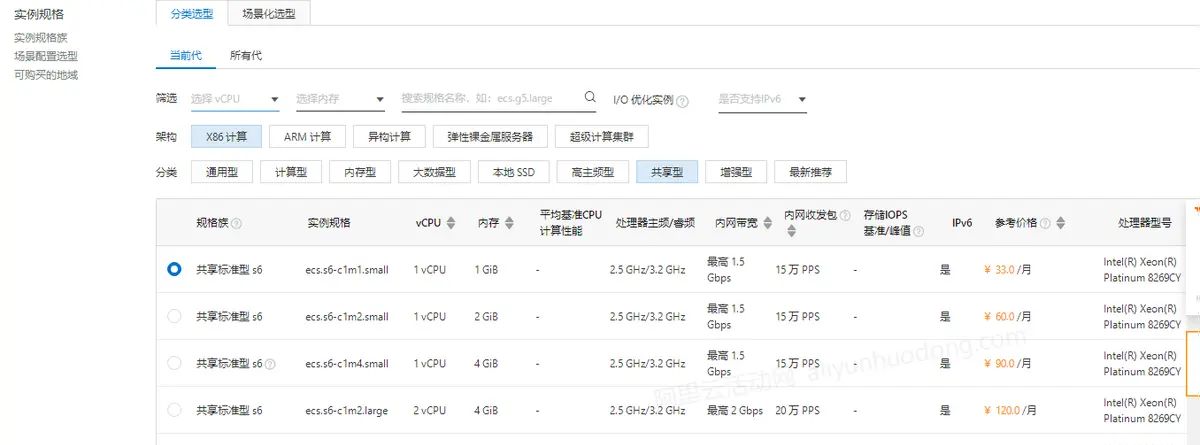Screen dimensions: 1200x445
Task: Open help icon beside ecs.s6-c1m4.small family
Action: tap(270, 364)
